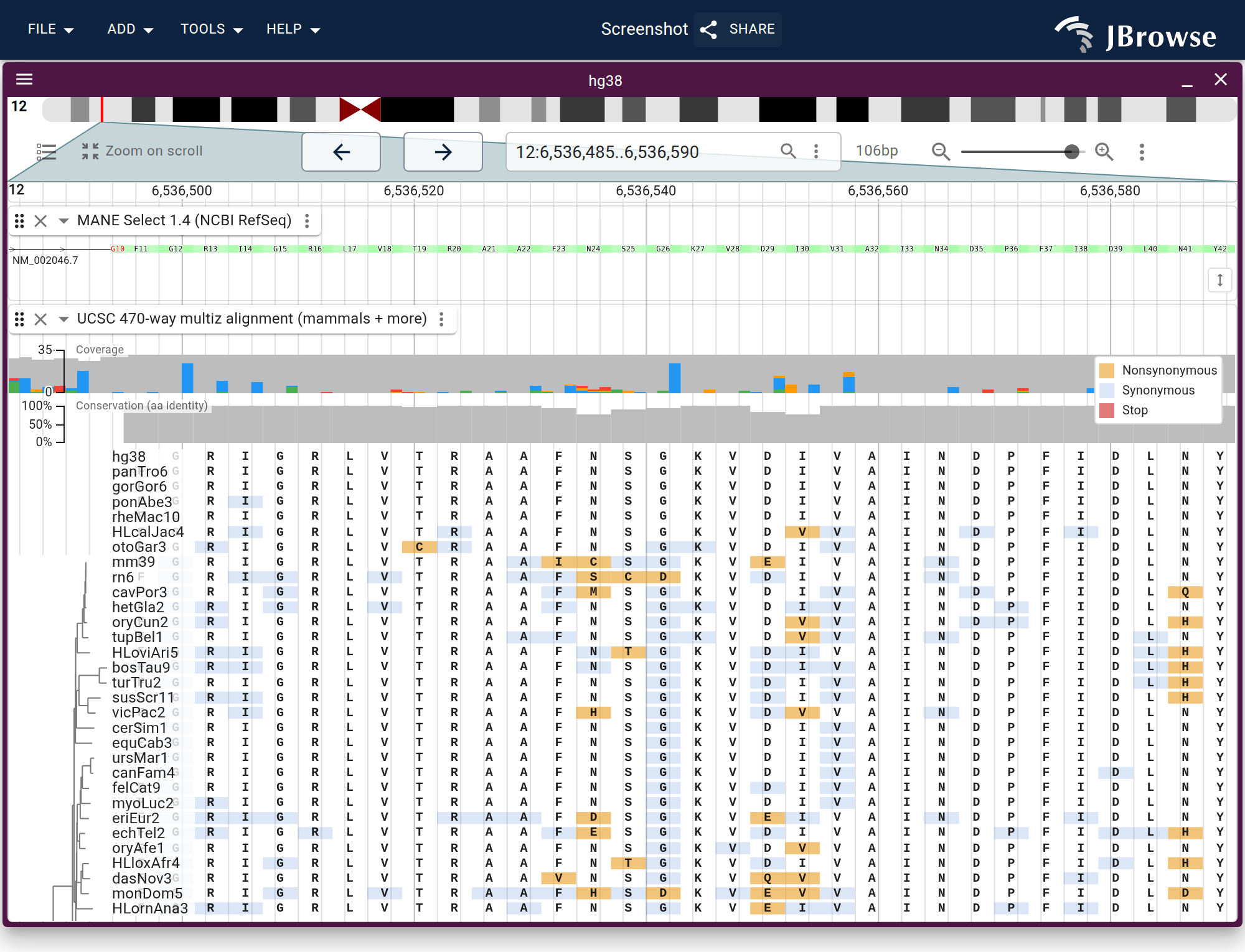Collapse the MANE Select track with dropdown arrow
This screenshot has width=1245, height=952.
[63, 221]
